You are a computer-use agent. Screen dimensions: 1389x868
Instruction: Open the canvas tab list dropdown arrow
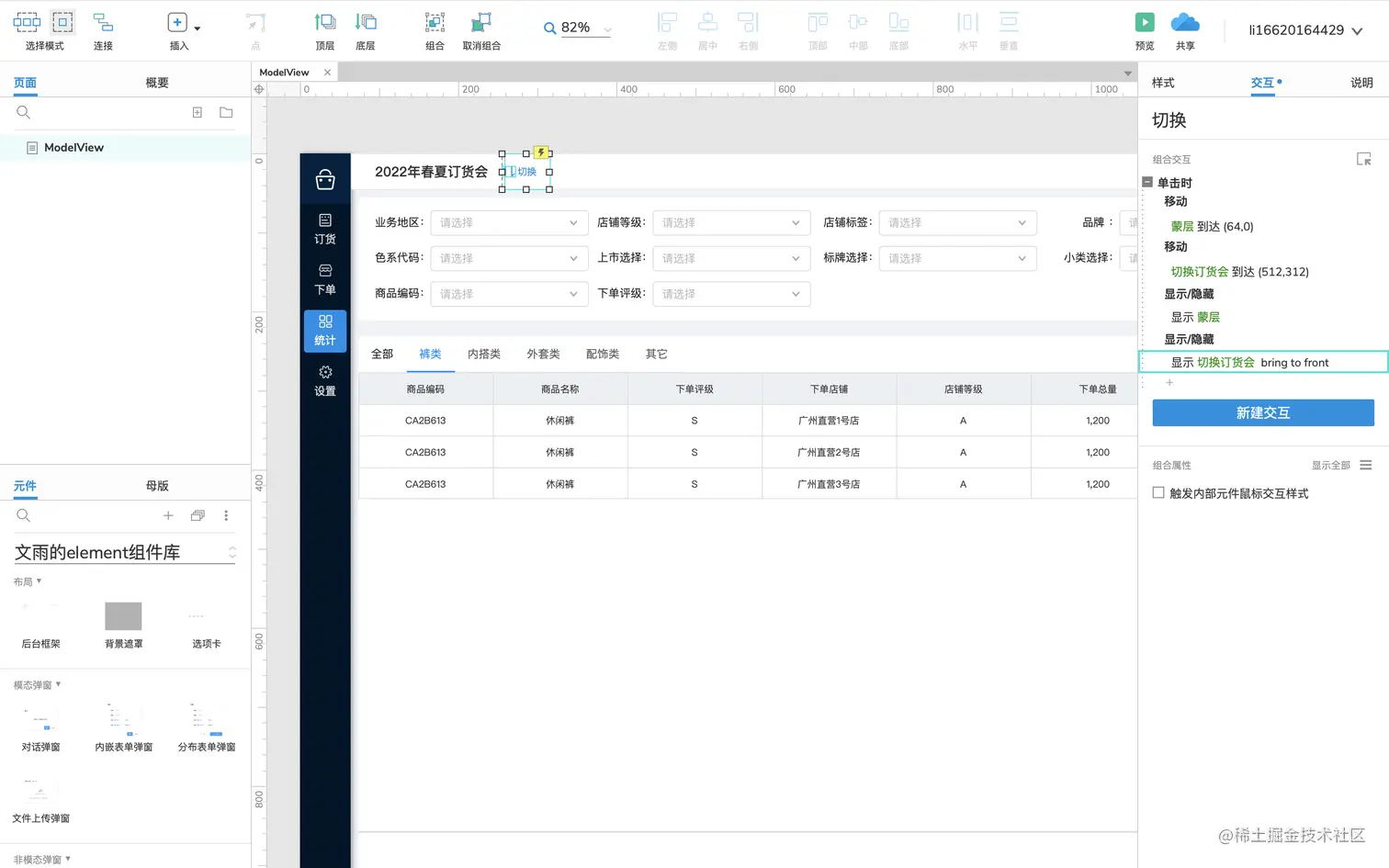point(1128,73)
